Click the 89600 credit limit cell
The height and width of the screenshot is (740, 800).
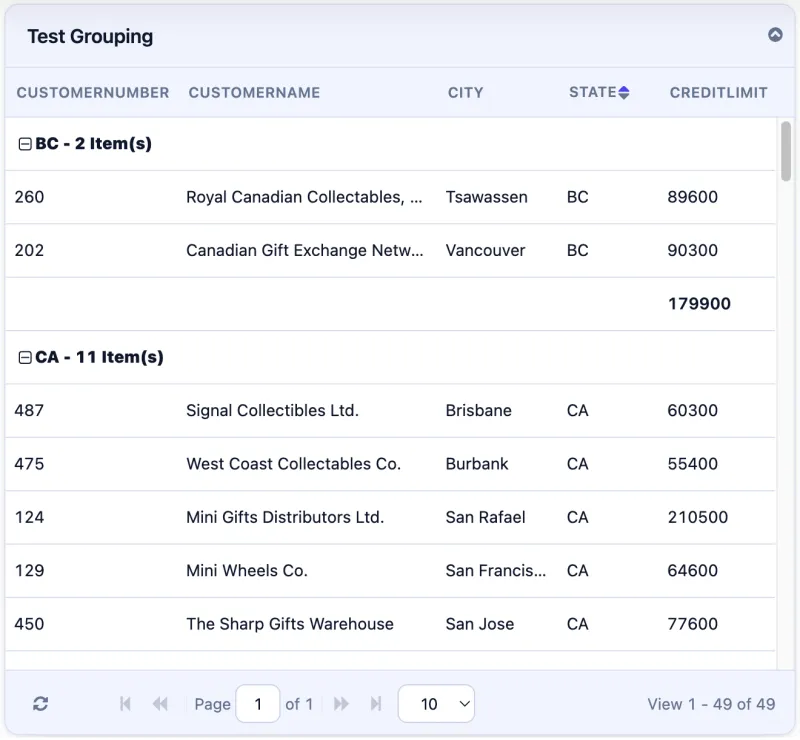click(692, 197)
